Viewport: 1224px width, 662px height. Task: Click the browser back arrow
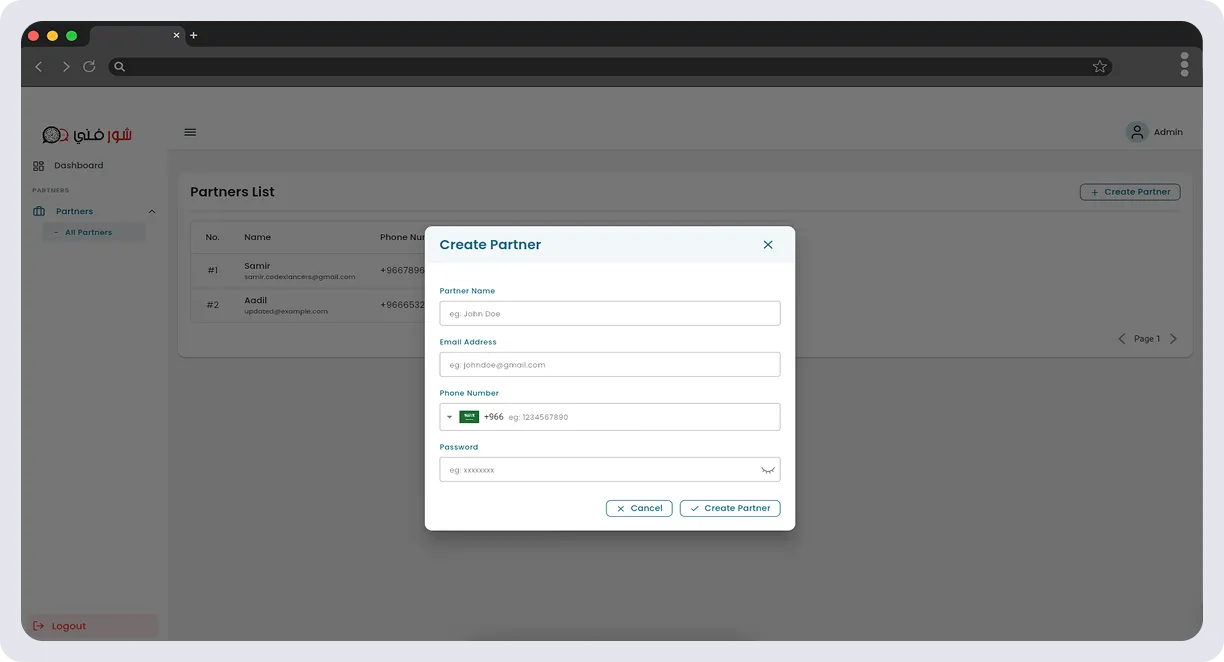(39, 67)
